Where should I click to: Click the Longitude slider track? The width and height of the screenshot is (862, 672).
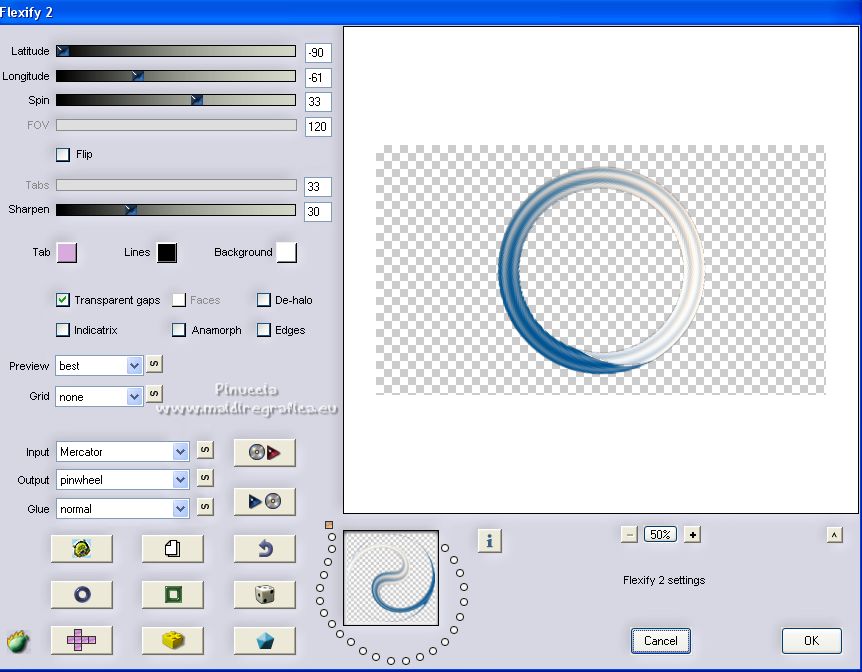(x=176, y=76)
